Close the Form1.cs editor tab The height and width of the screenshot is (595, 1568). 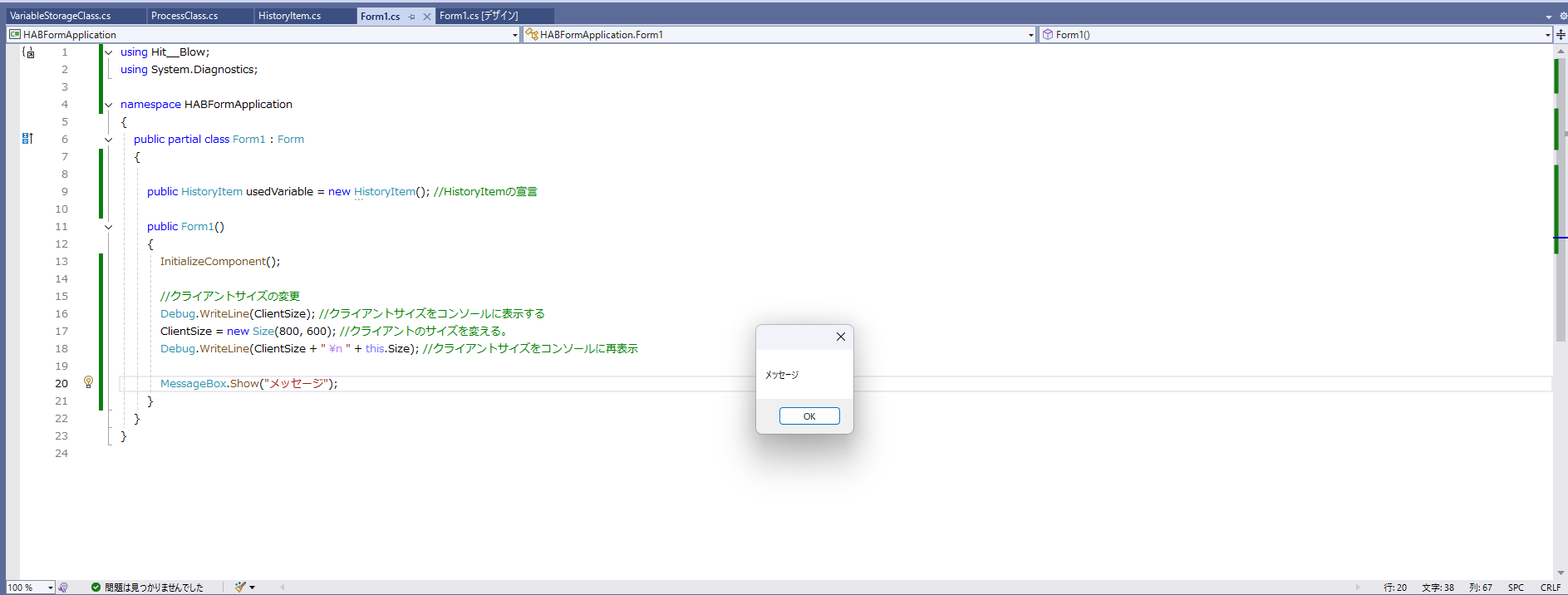coord(427,17)
